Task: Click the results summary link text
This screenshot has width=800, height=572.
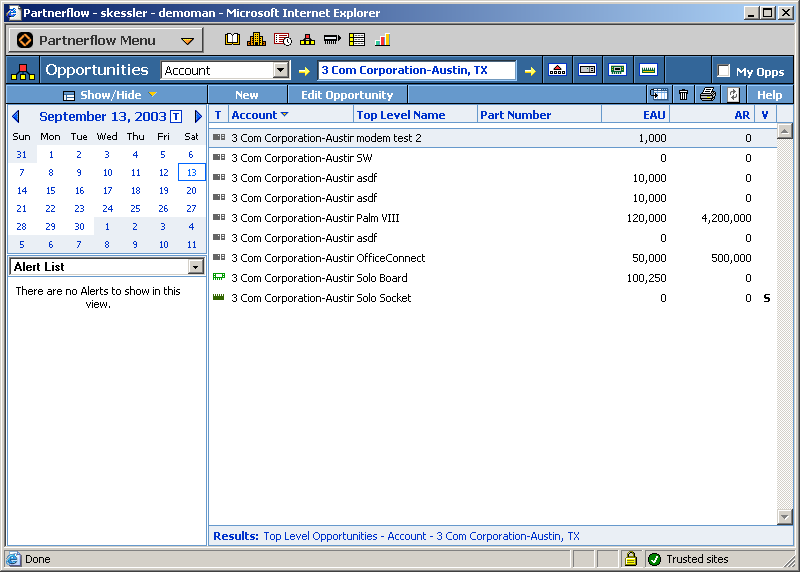Action: click(421, 536)
